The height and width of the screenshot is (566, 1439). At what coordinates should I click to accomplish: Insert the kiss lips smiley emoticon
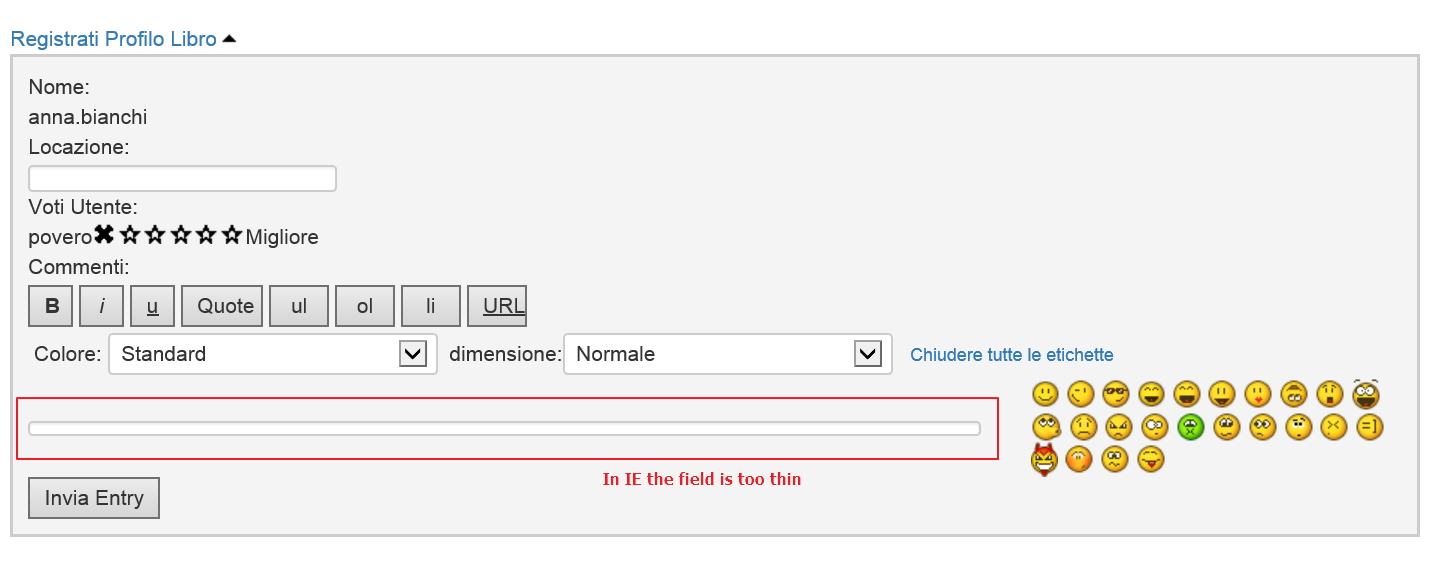click(x=1257, y=394)
